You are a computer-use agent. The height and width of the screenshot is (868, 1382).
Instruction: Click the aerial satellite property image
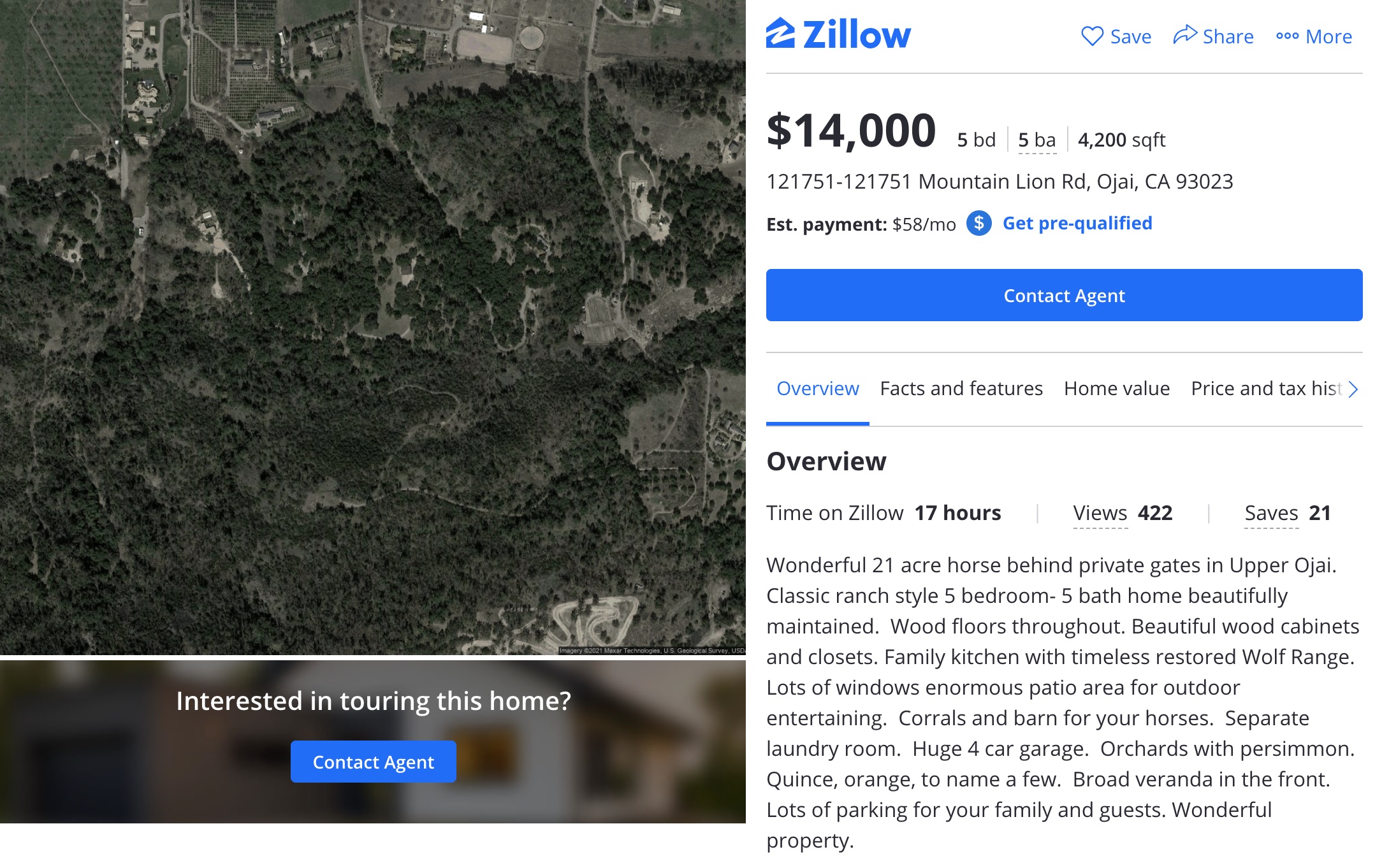[373, 325]
